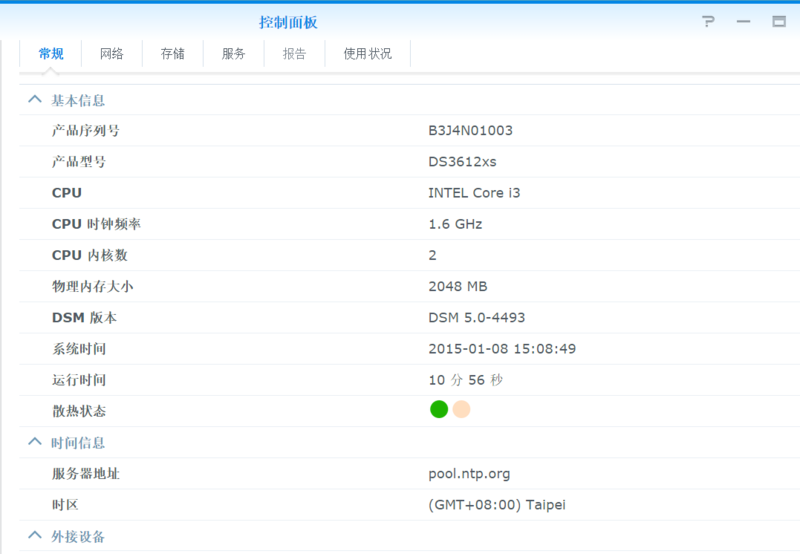Click the 时区 label
This screenshot has width=800, height=554.
[x=65, y=505]
